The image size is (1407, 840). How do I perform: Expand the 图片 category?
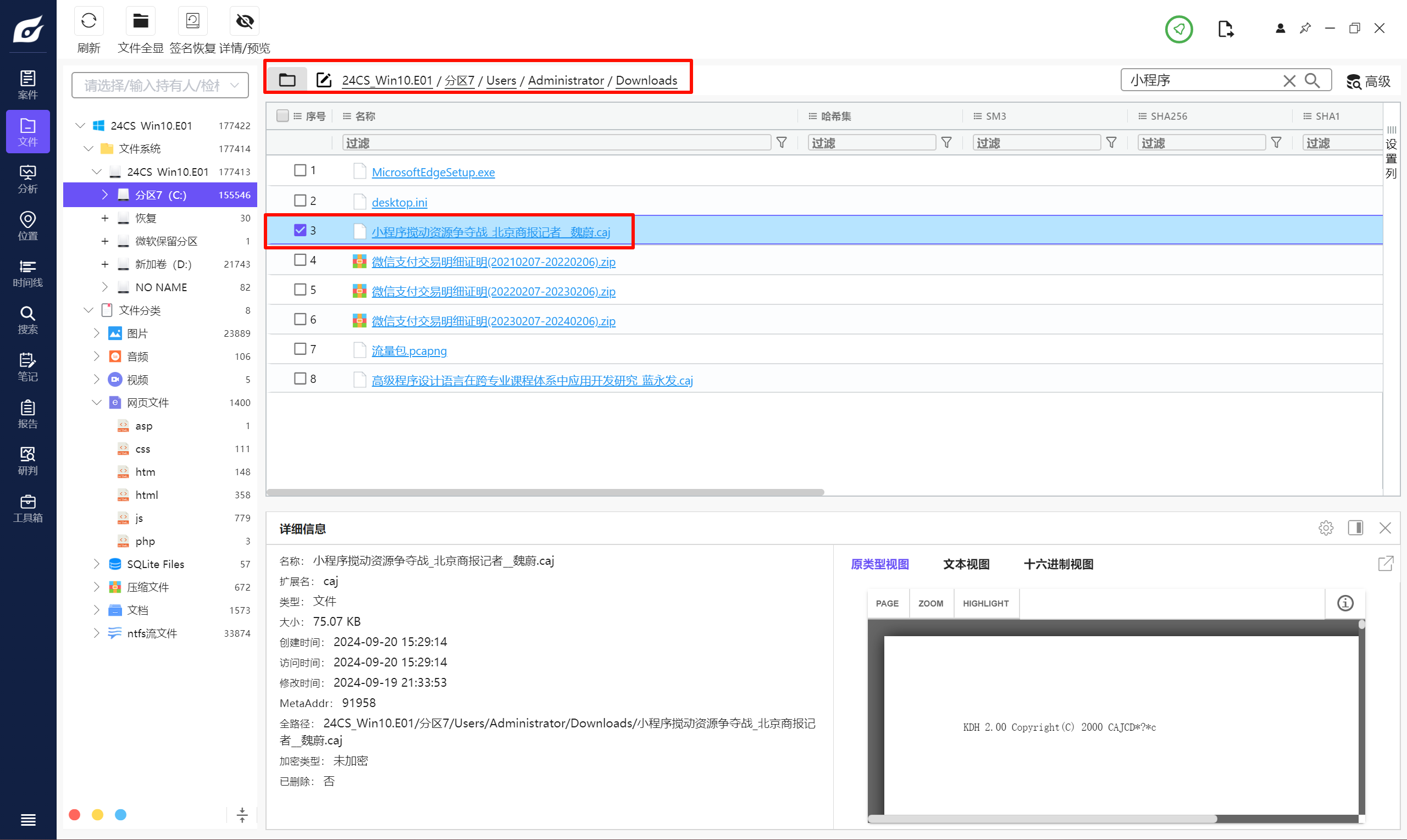tap(97, 333)
